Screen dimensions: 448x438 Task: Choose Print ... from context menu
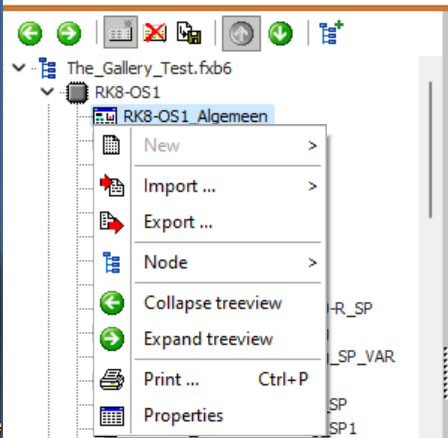[210, 379]
